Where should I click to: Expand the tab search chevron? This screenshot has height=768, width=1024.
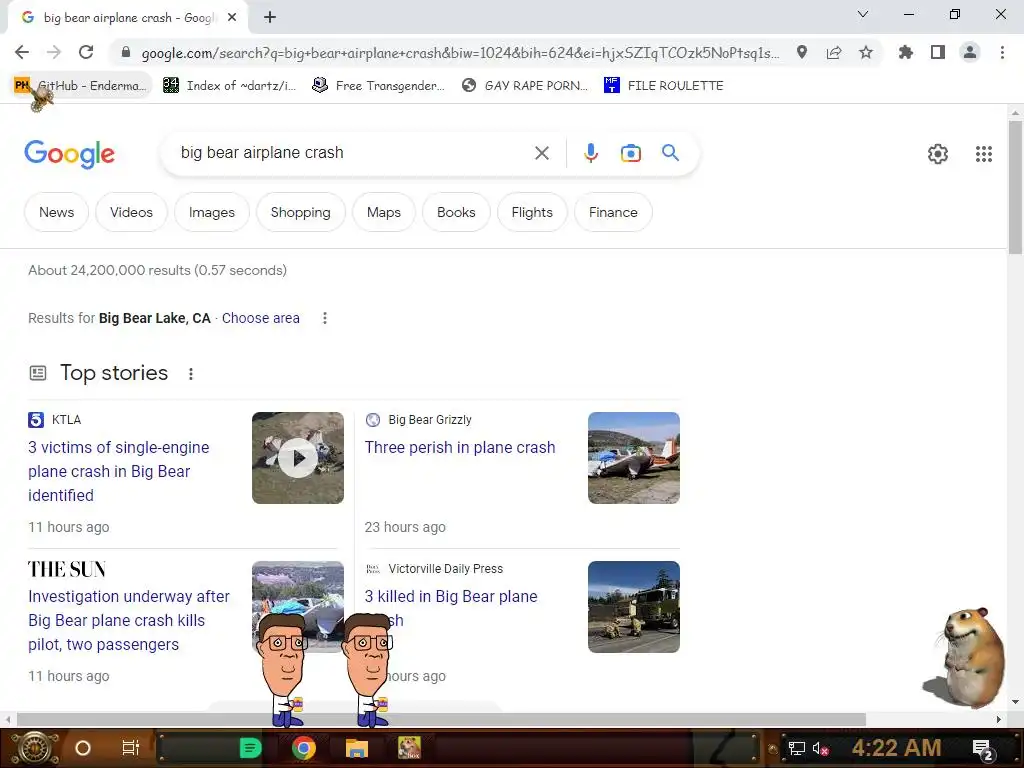tap(863, 14)
